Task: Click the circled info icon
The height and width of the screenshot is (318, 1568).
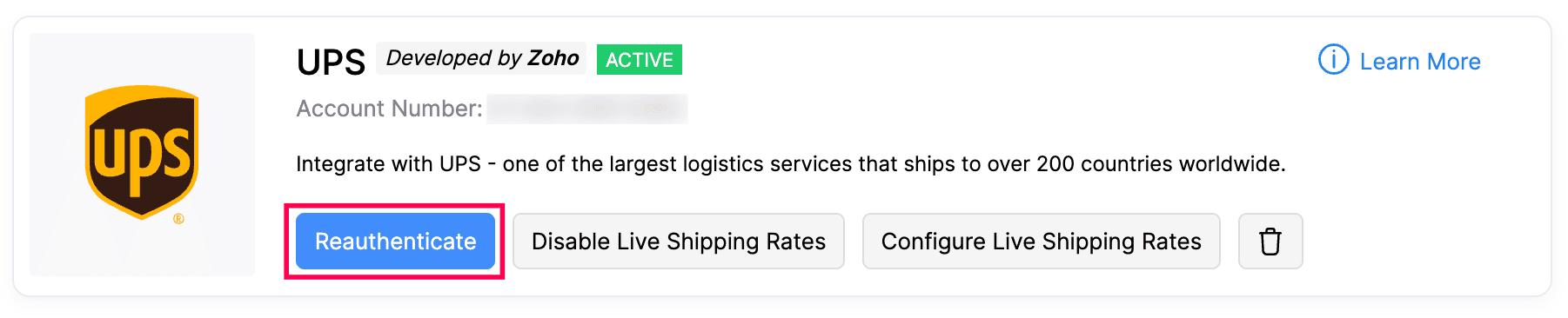Action: (x=1333, y=60)
